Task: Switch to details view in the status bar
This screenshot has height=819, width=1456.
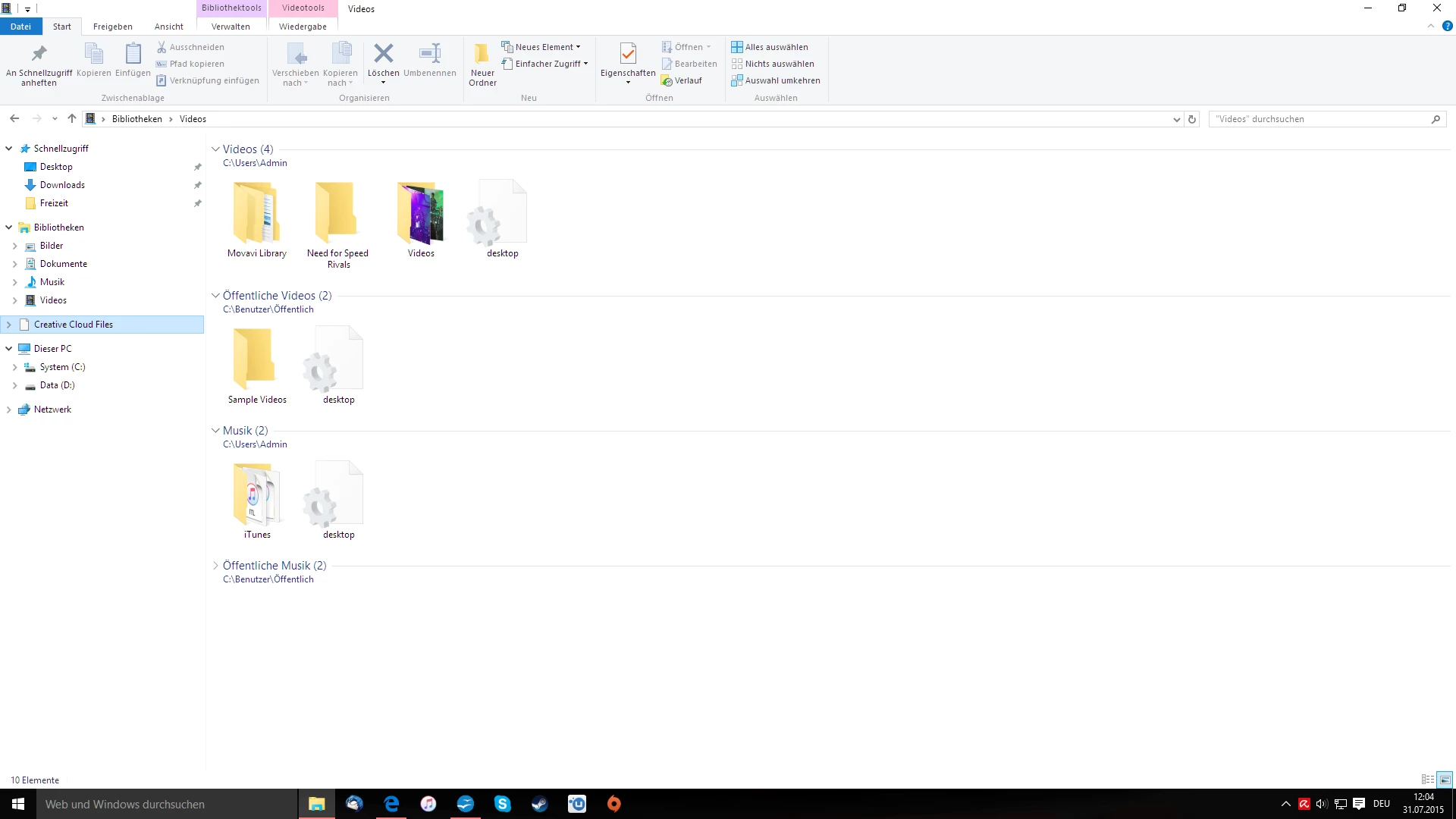Action: [x=1428, y=780]
